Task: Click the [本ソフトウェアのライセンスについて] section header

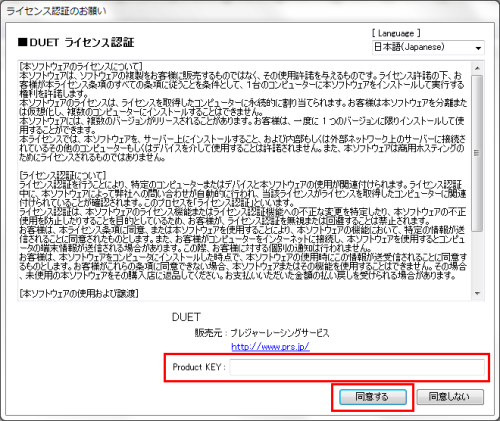Action: pos(81,66)
